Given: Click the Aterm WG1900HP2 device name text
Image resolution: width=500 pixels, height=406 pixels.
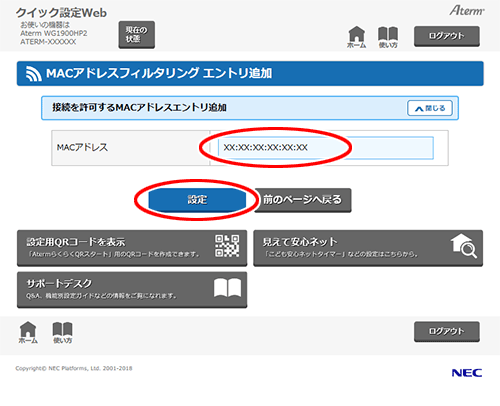Looking at the screenshot, I should point(54,33).
